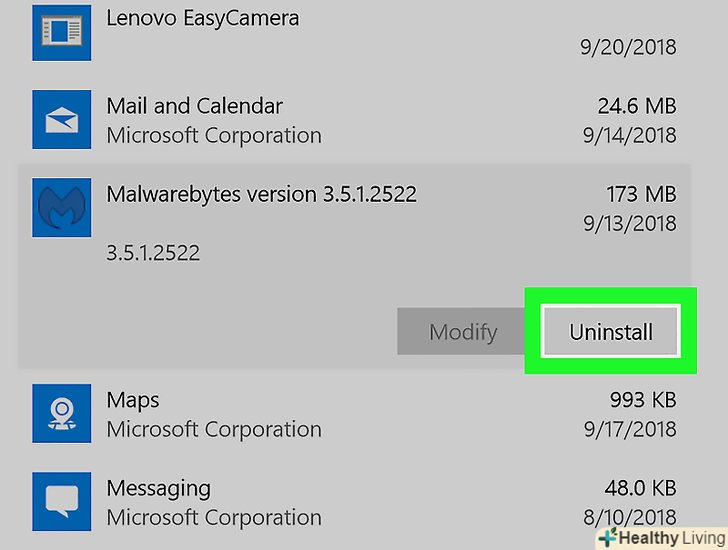The height and width of the screenshot is (550, 728).
Task: Click the Maps app icon
Action: (x=62, y=414)
